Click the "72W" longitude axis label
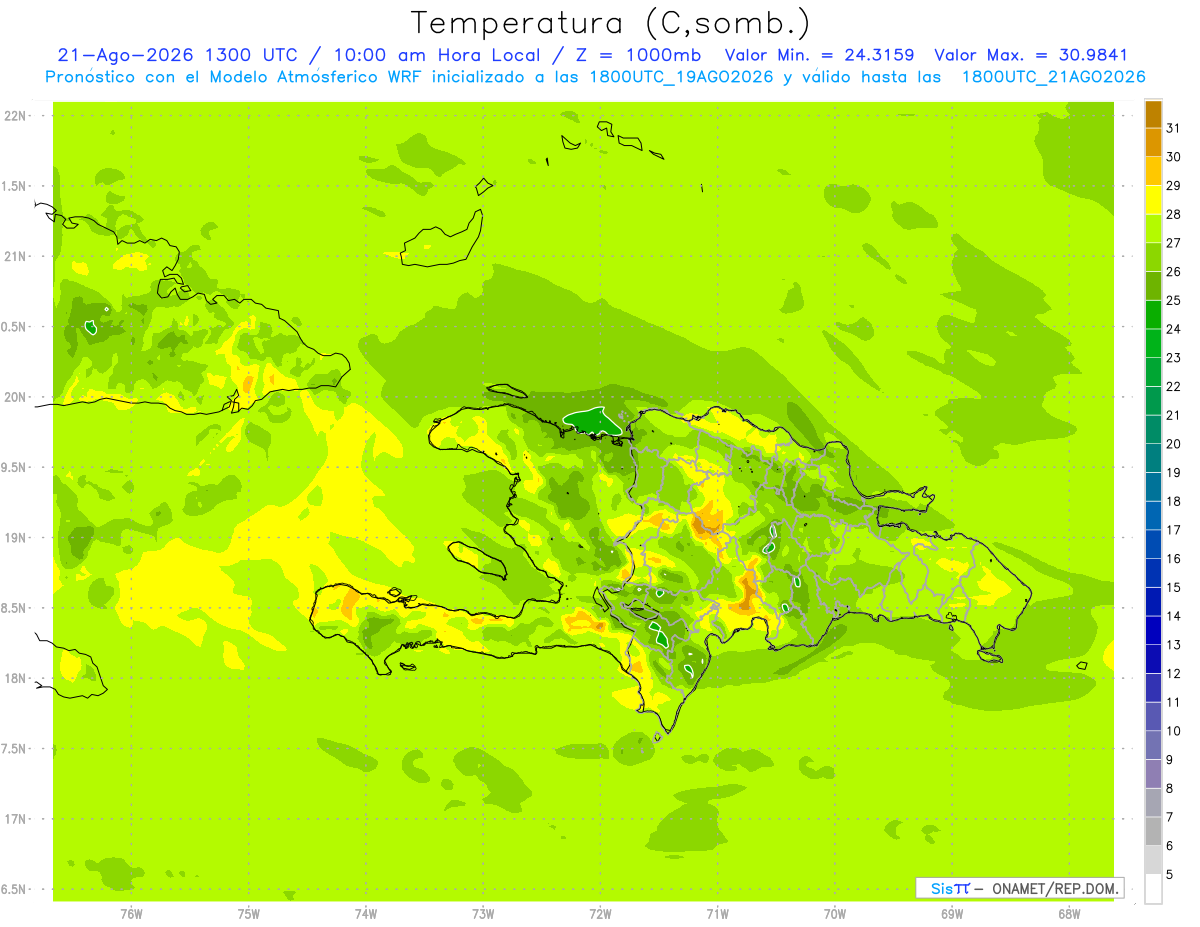 pyautogui.click(x=600, y=913)
